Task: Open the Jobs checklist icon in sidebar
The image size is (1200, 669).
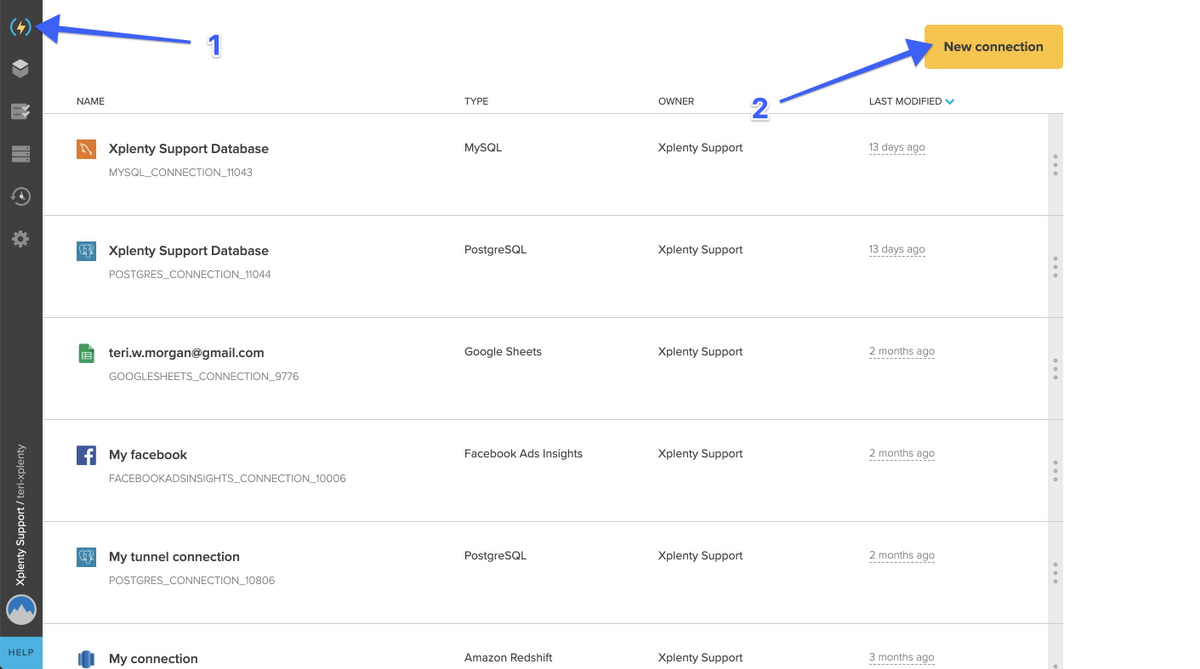Action: [x=20, y=111]
